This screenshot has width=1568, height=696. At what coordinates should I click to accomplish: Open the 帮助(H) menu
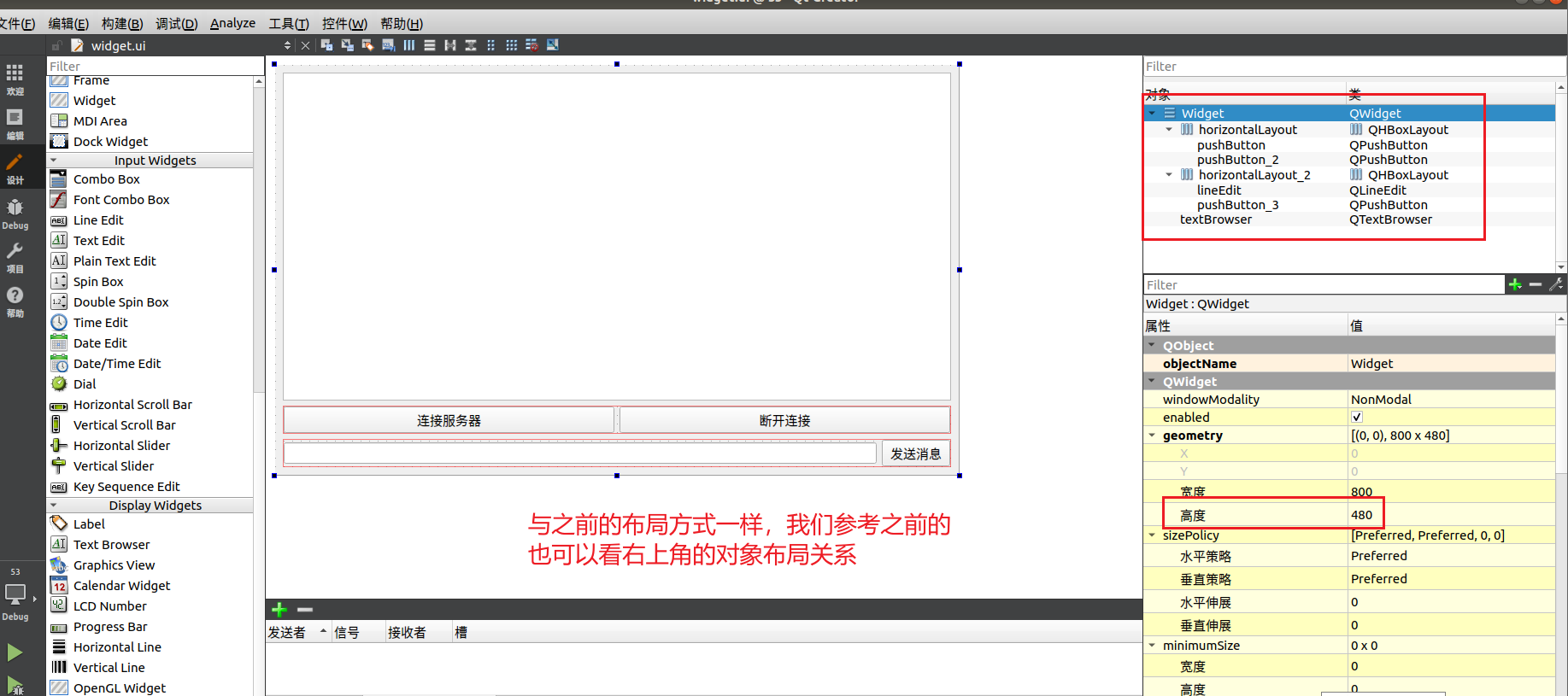tap(402, 23)
